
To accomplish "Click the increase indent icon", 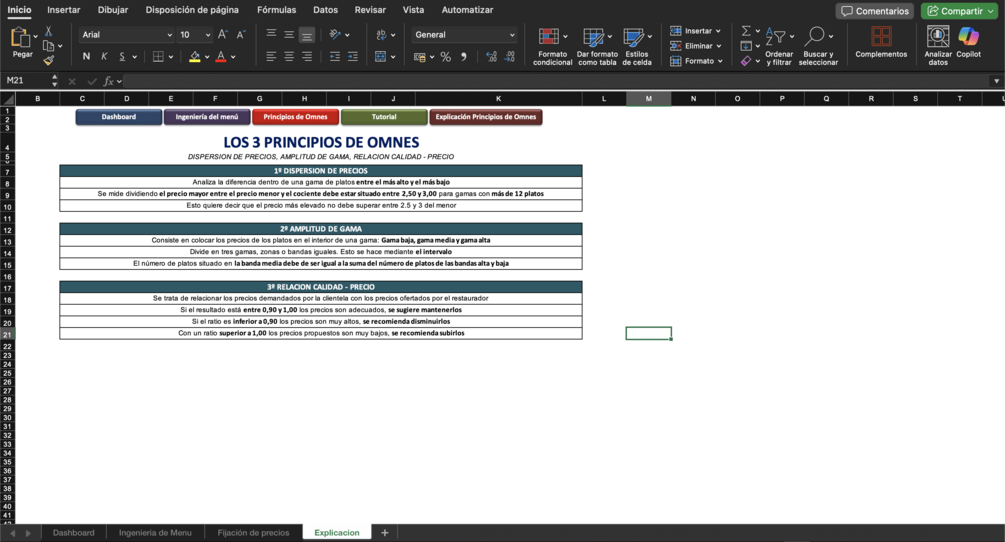I will (353, 56).
